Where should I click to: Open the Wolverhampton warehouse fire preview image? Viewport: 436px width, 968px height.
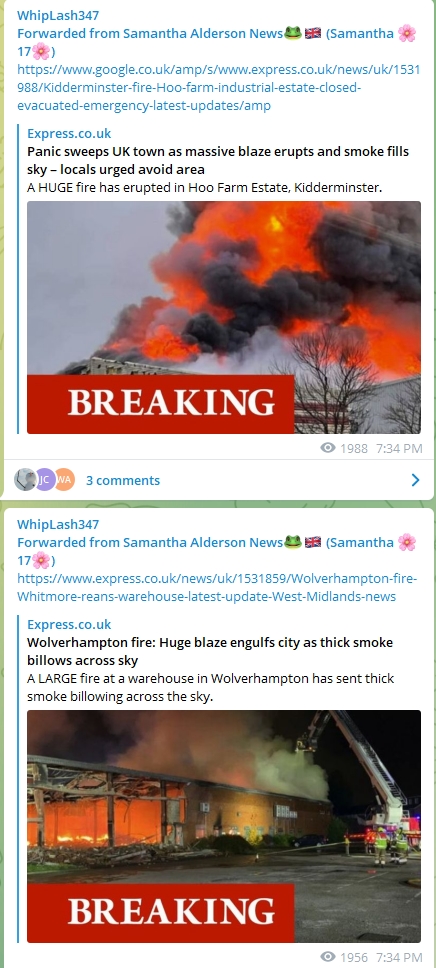click(224, 826)
